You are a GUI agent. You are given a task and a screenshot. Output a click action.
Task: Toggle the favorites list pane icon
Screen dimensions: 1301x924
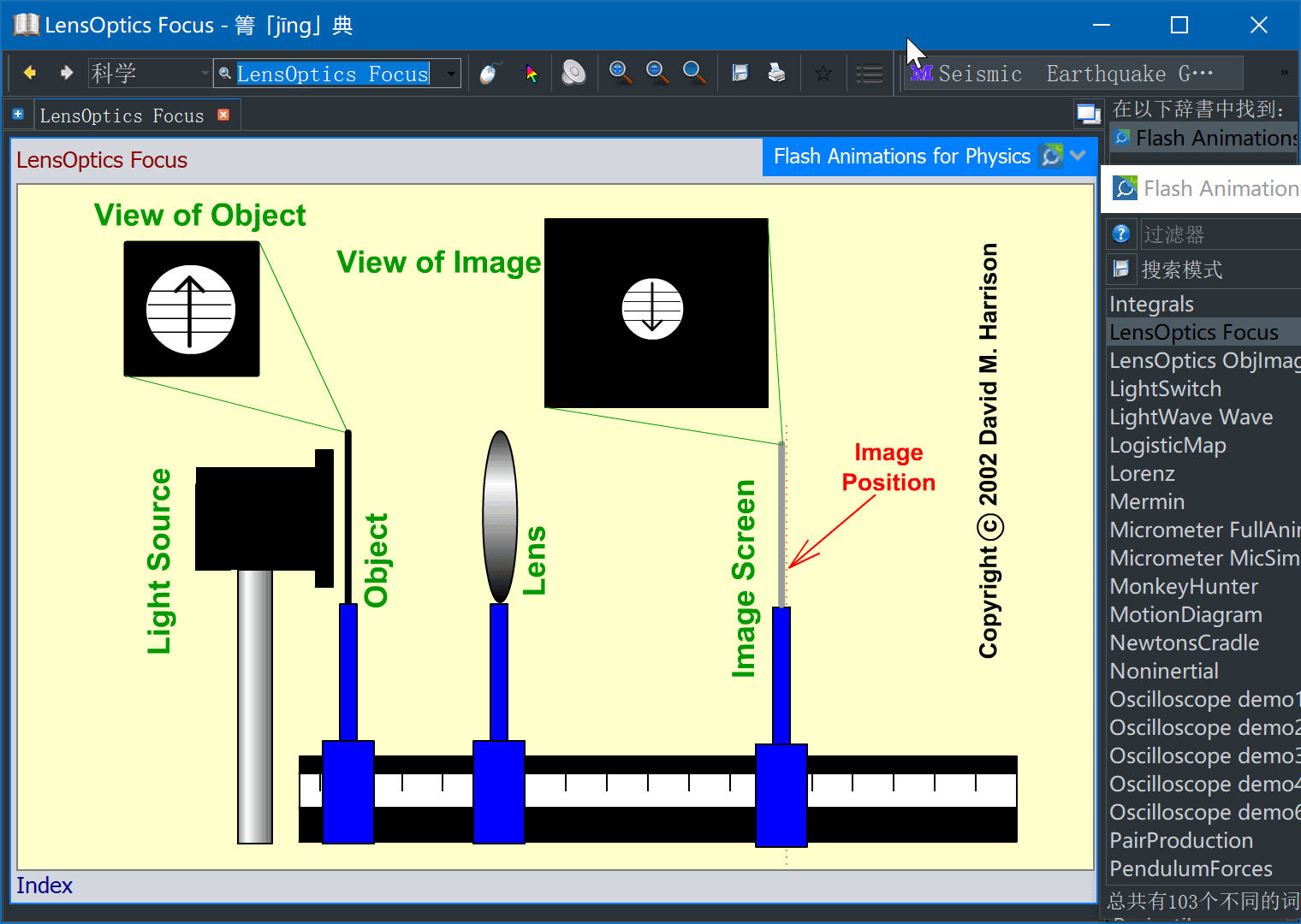pyautogui.click(x=869, y=74)
